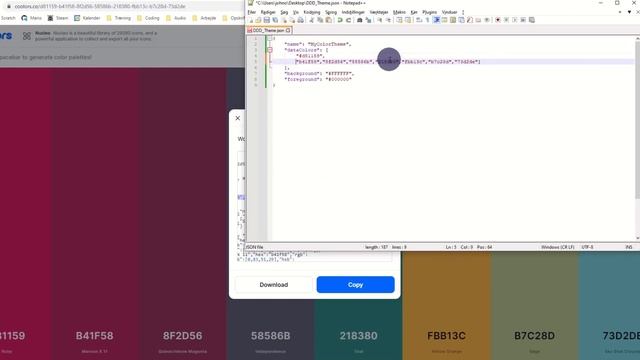This screenshot has width=640, height=360.
Task: Select the DDD_Theme.json document tab
Action: click(x=268, y=30)
